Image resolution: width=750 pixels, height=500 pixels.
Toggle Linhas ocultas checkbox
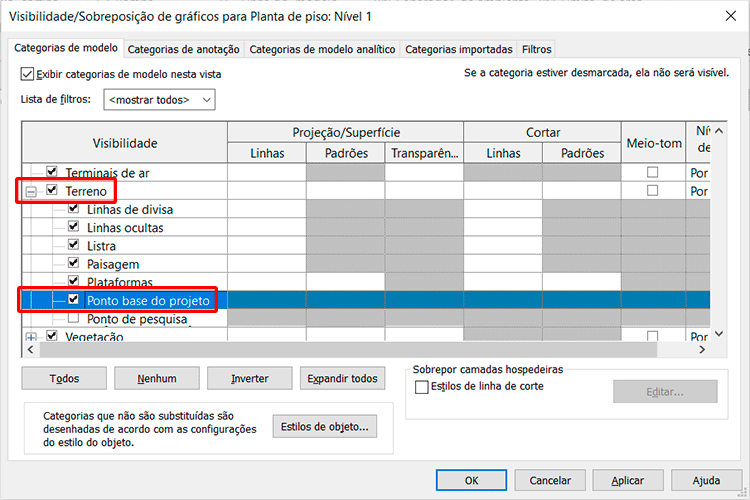tap(73, 226)
